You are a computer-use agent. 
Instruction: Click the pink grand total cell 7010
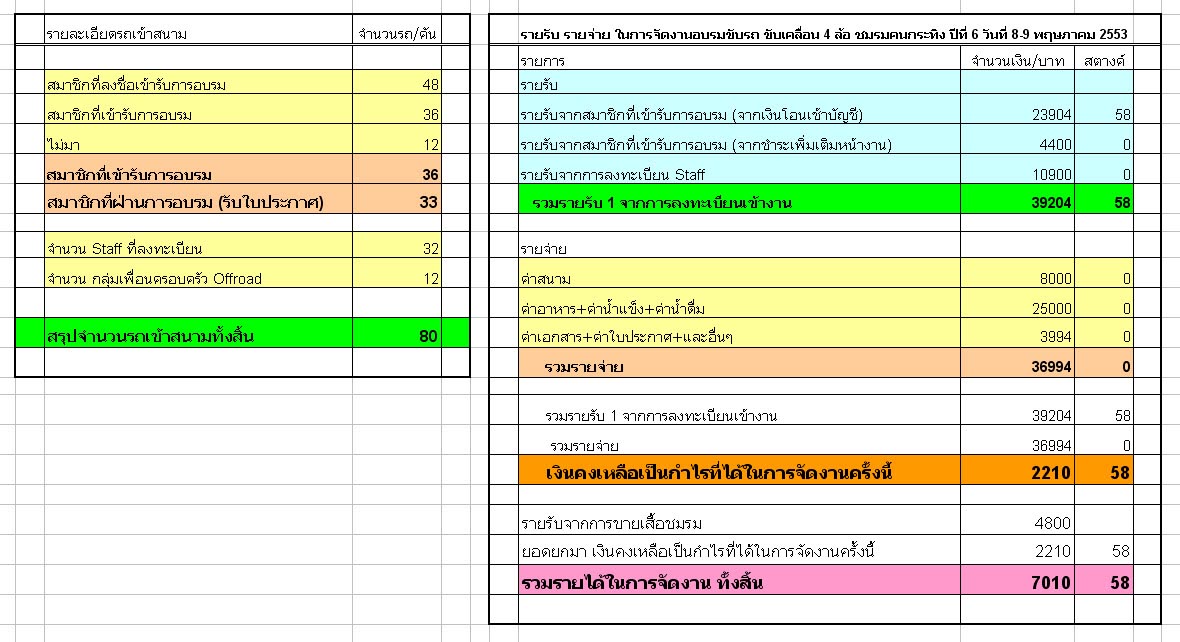coord(1017,582)
